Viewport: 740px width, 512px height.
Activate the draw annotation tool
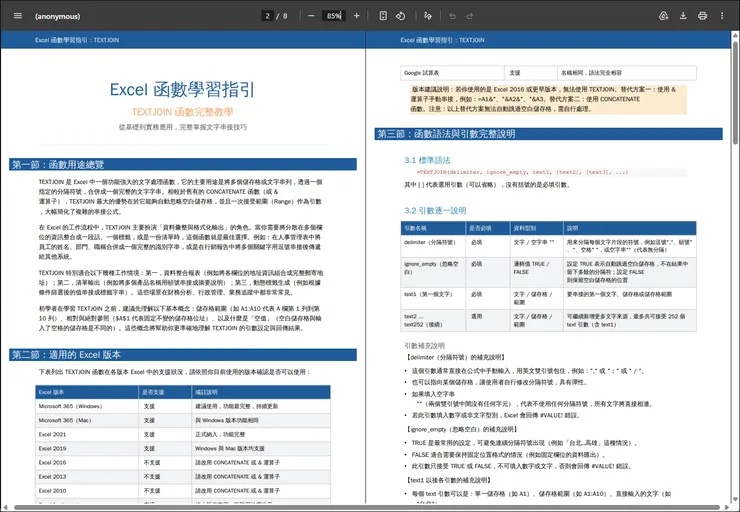pyautogui.click(x=428, y=16)
